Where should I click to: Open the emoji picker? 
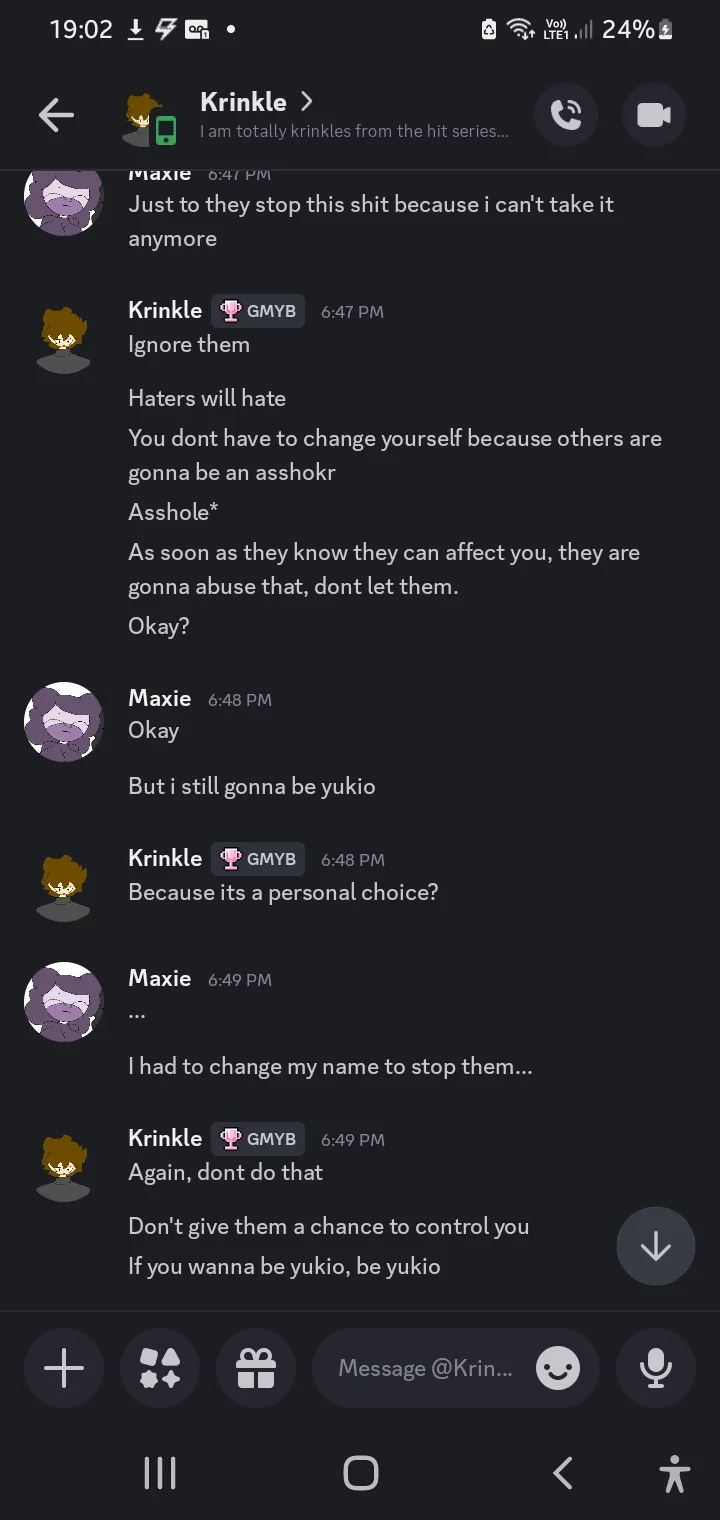tap(558, 1368)
